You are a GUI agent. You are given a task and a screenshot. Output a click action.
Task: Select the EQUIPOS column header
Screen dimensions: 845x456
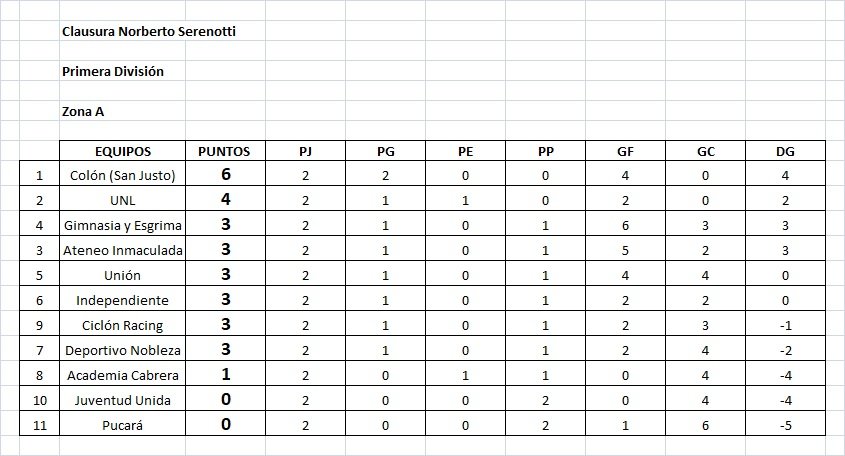[x=122, y=151]
